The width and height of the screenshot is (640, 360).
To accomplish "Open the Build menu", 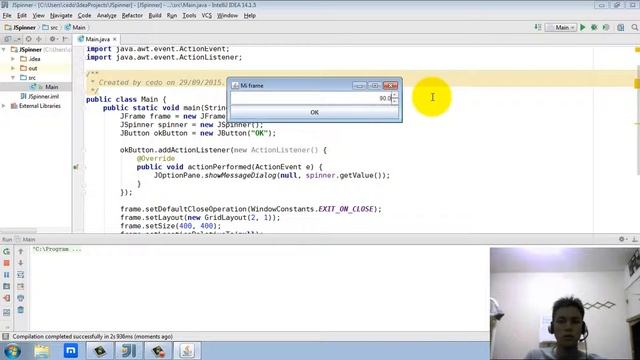I will [x=155, y=16].
